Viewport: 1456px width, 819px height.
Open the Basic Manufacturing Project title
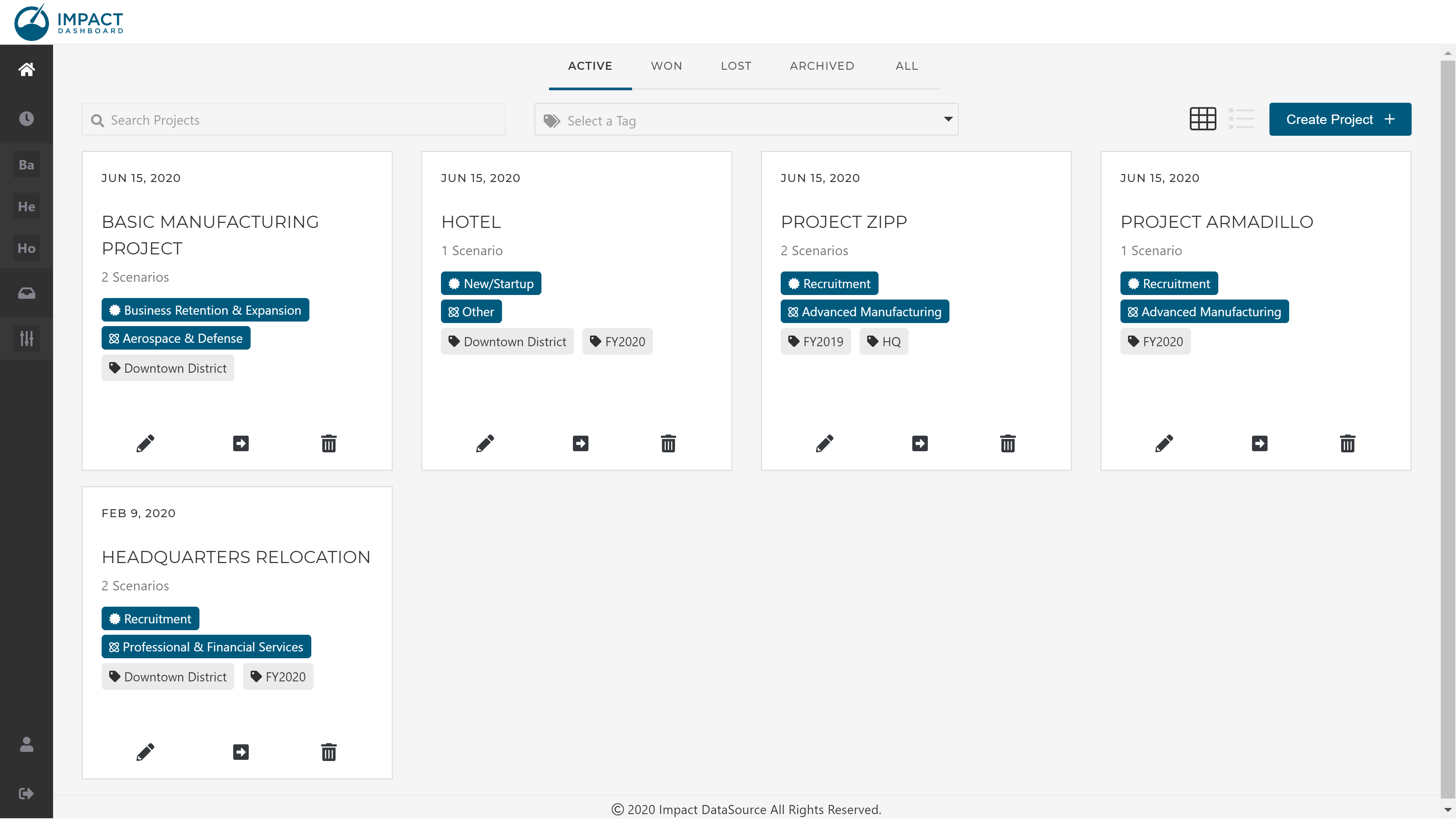click(210, 235)
